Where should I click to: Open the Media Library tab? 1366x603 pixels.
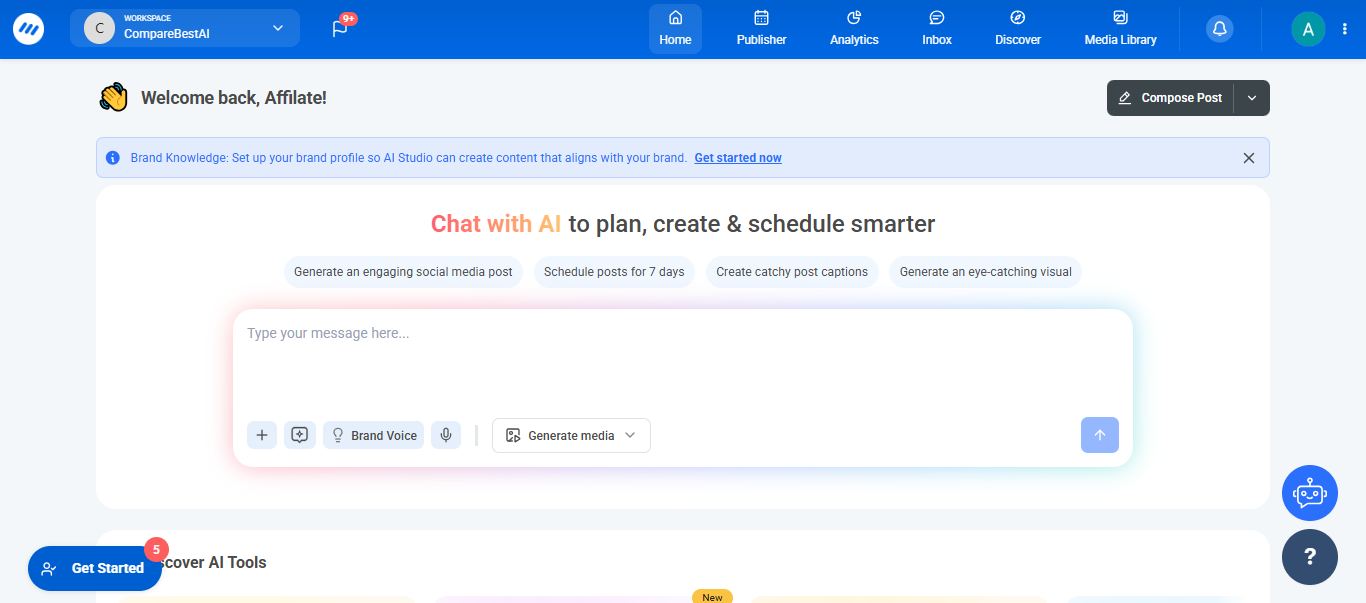1120,29
